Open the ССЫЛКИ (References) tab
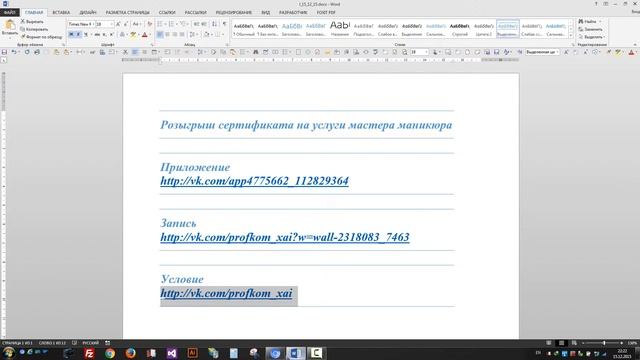Viewport: 640px width, 360px height. point(167,12)
